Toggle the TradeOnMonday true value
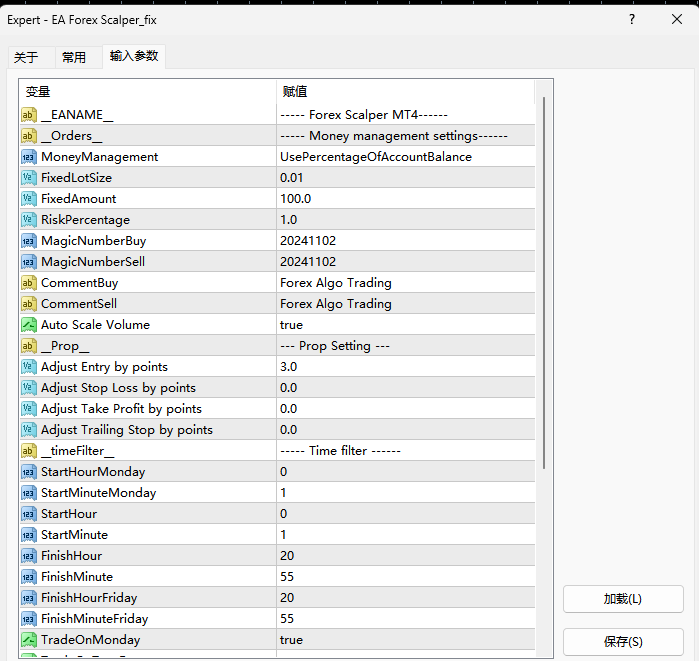Image resolution: width=699 pixels, height=661 pixels. (x=406, y=640)
